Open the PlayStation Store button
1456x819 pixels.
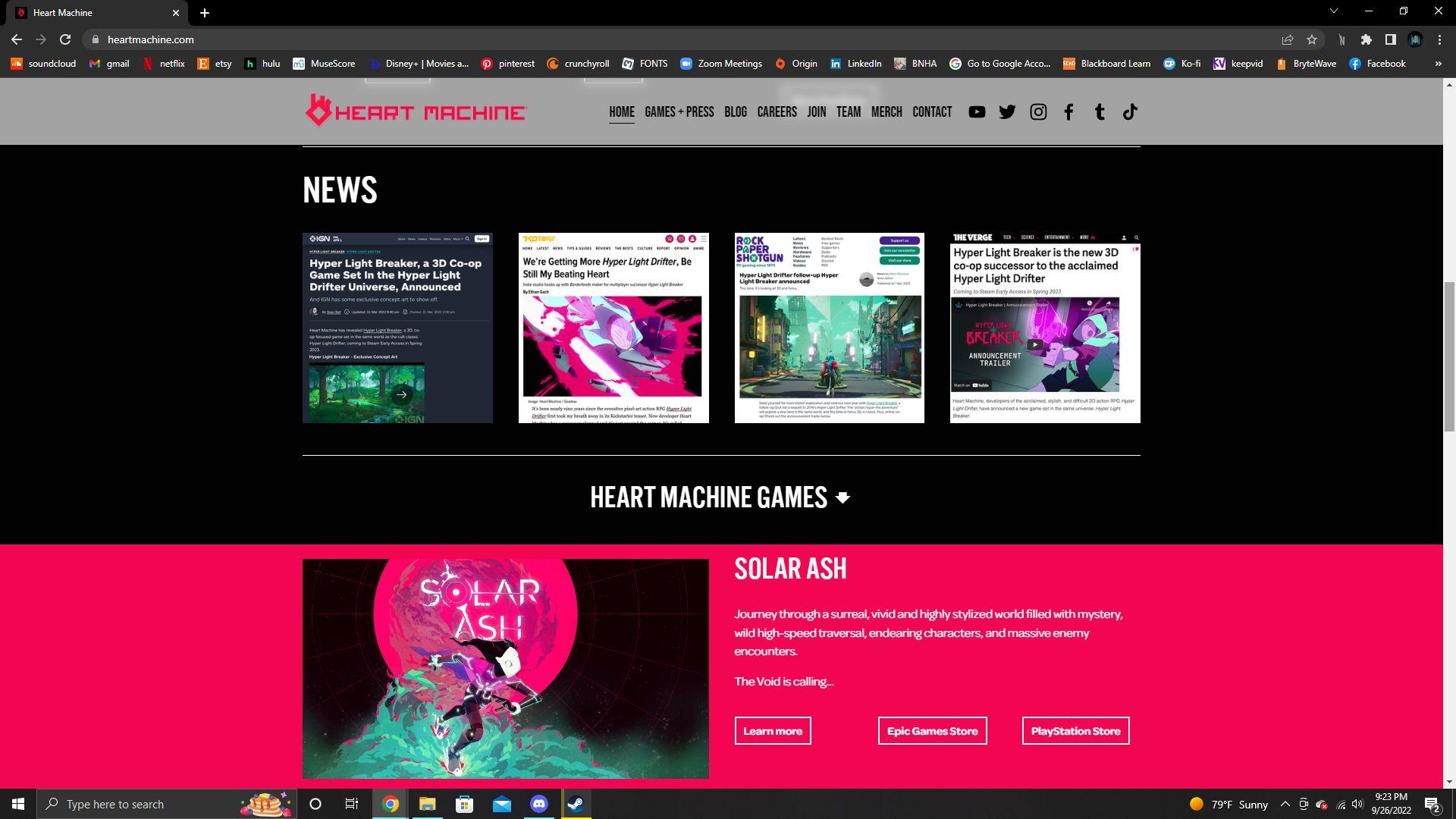click(x=1075, y=731)
